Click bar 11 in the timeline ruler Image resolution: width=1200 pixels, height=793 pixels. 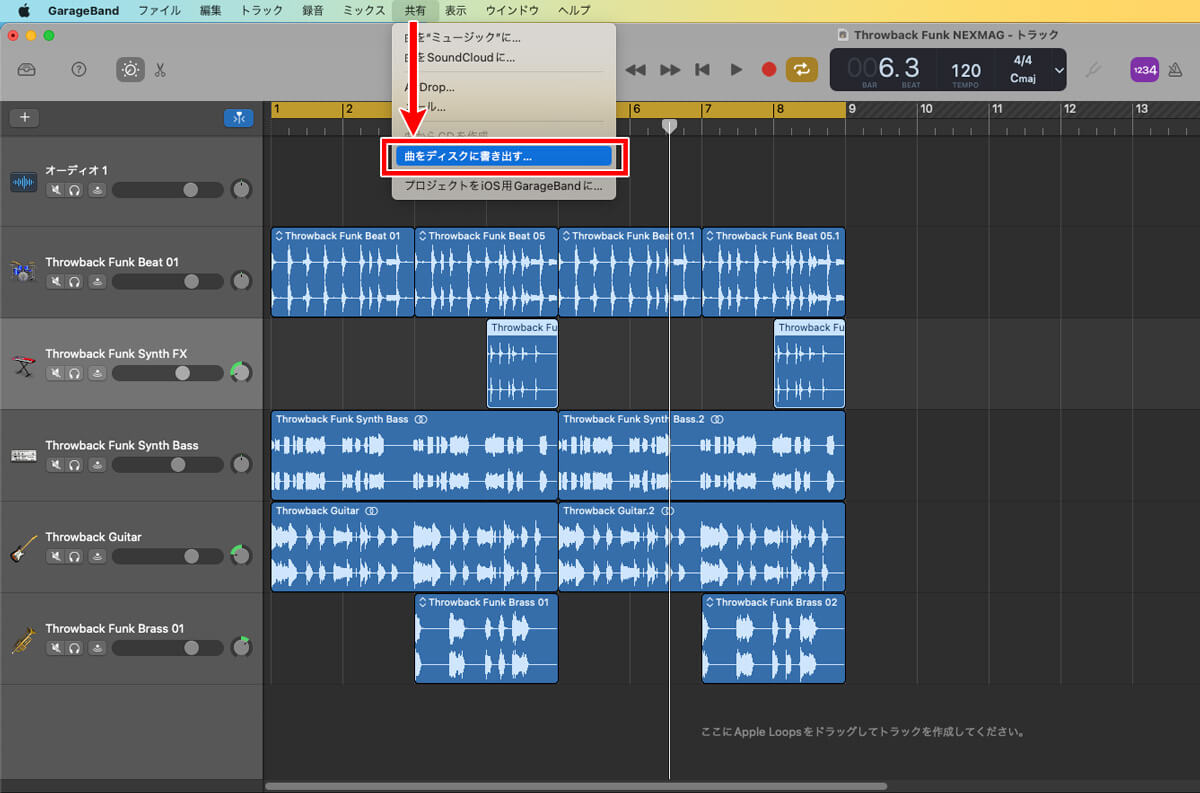997,109
